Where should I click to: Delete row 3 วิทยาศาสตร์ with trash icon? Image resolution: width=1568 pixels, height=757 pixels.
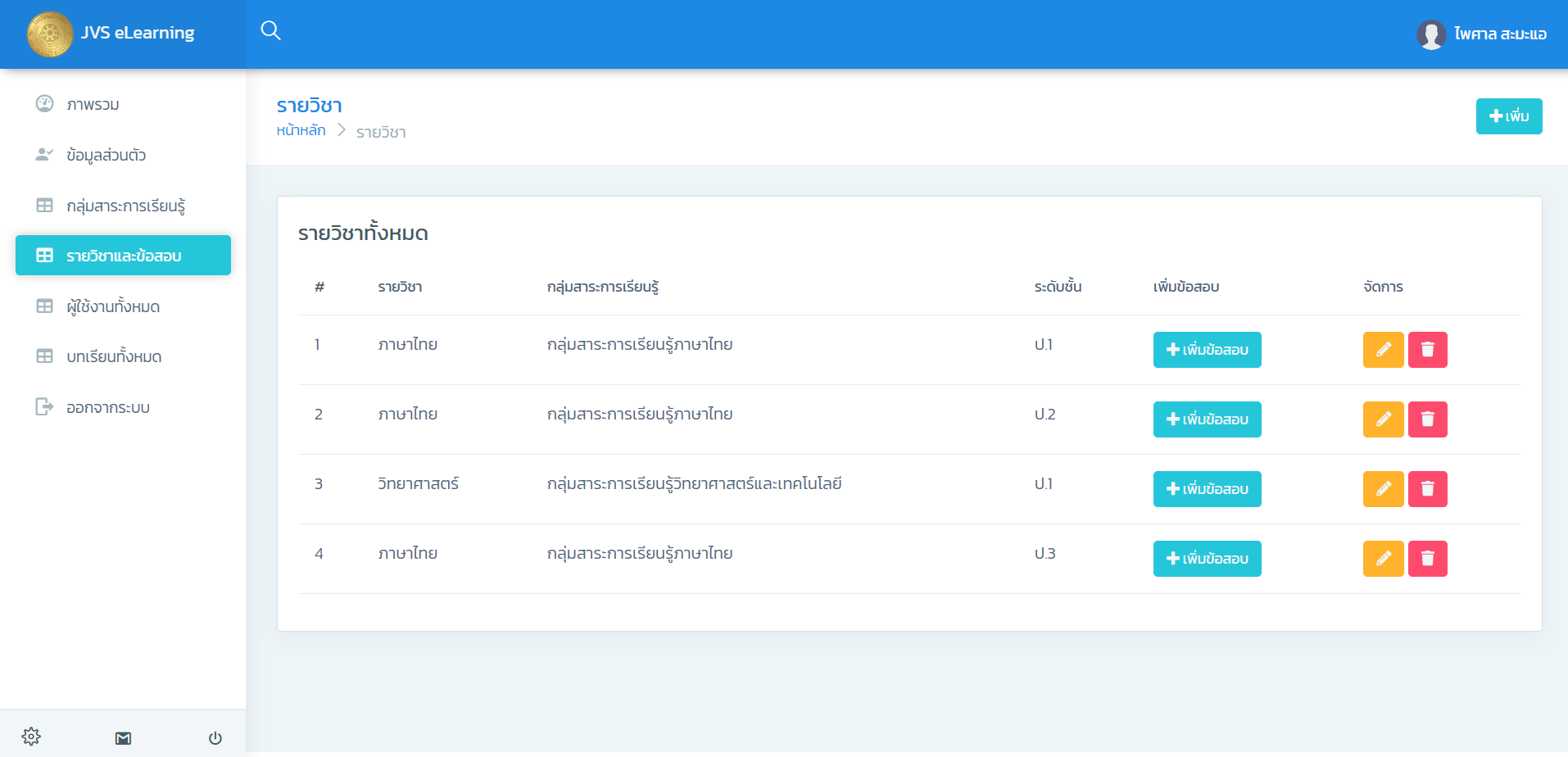click(1427, 489)
